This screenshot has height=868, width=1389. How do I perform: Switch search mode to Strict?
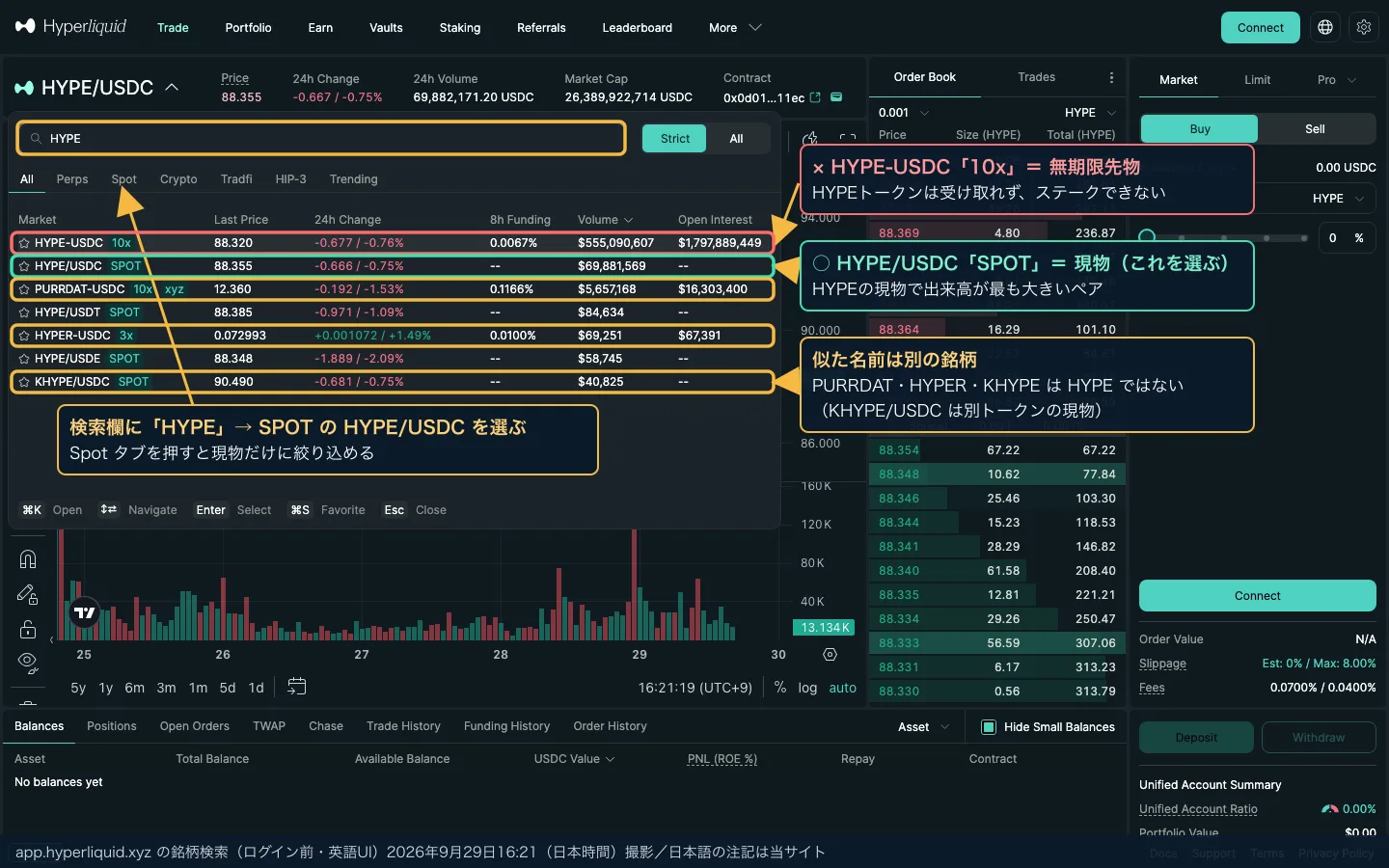675,139
